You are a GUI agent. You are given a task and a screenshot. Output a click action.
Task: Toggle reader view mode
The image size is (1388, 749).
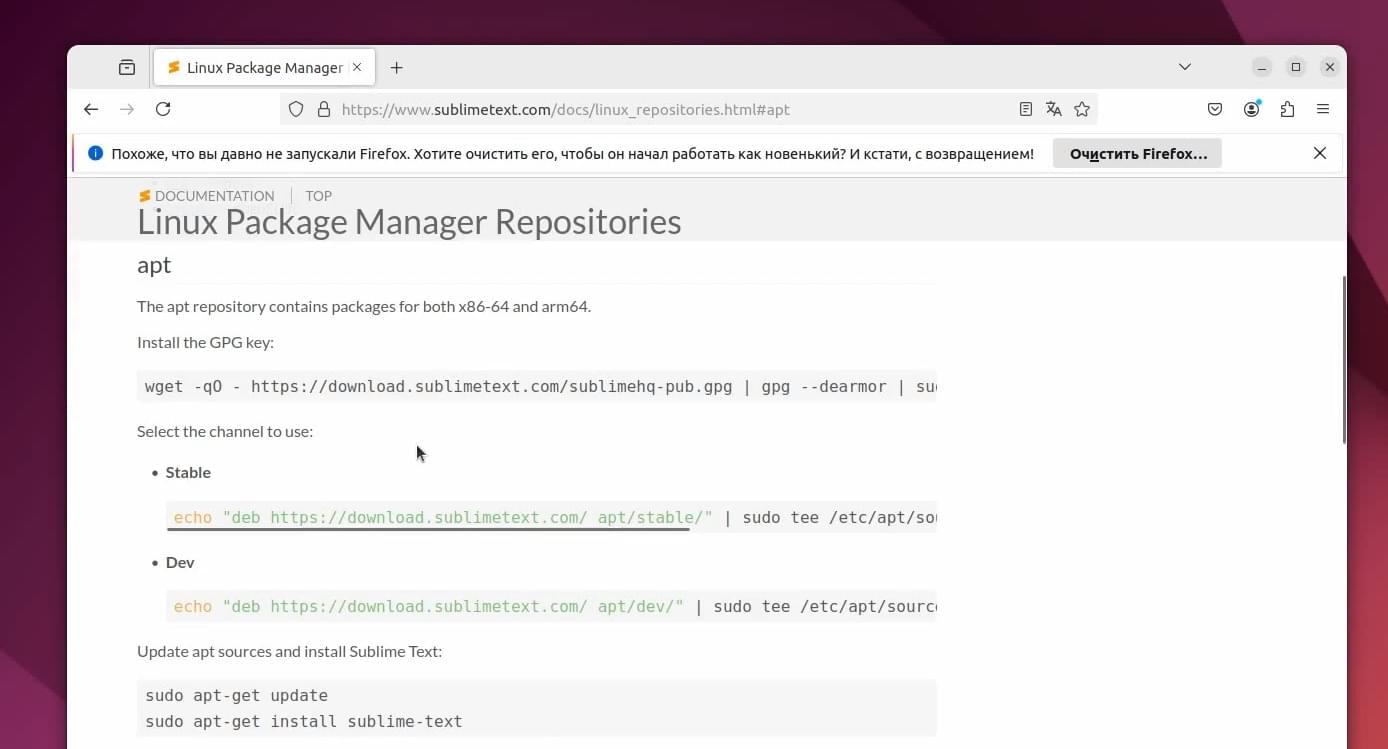1025,109
